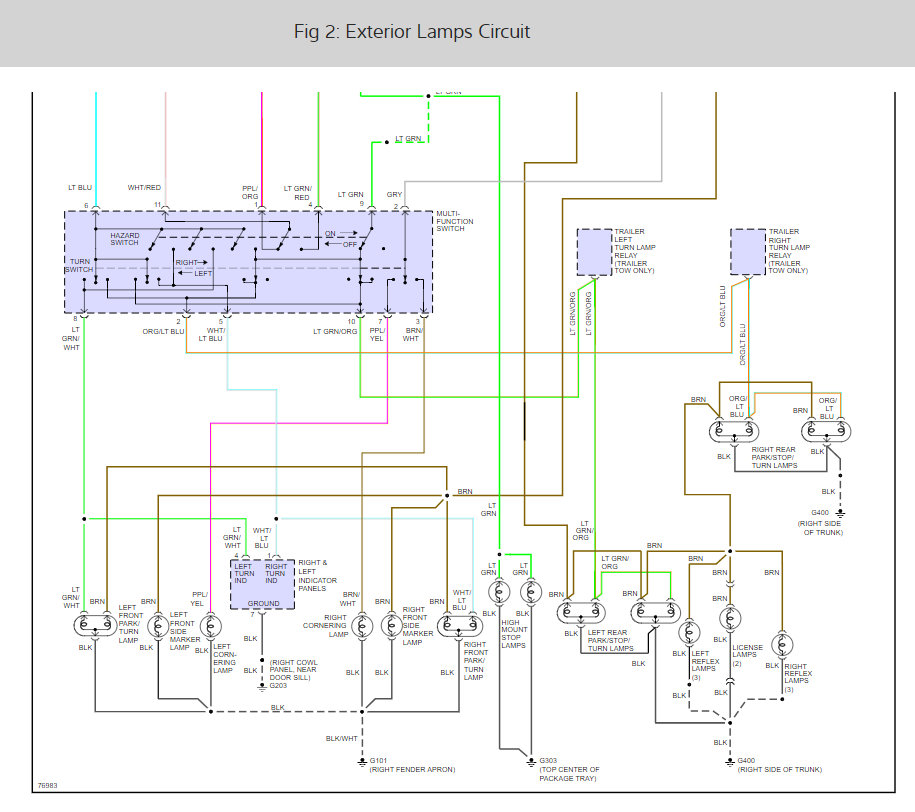Click 'G303 (TOP CENTER OF PACKAGE TRAY)' label
Image resolution: width=915 pixels, height=812 pixels.
(570, 769)
